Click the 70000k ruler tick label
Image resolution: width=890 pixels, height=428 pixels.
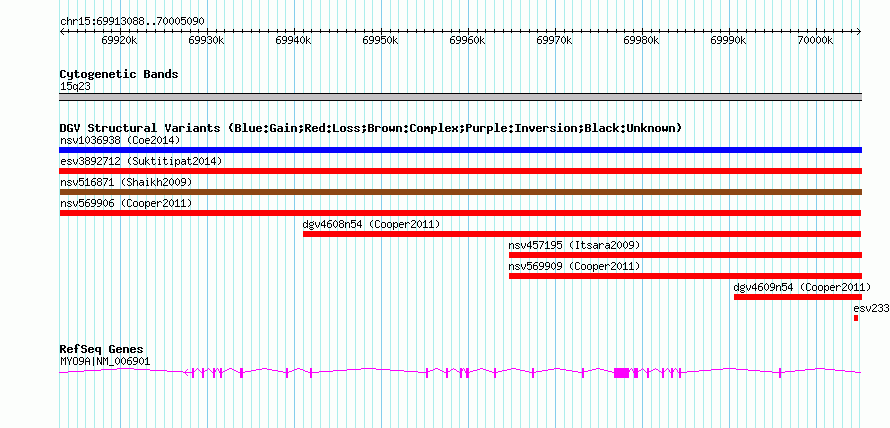tap(816, 40)
